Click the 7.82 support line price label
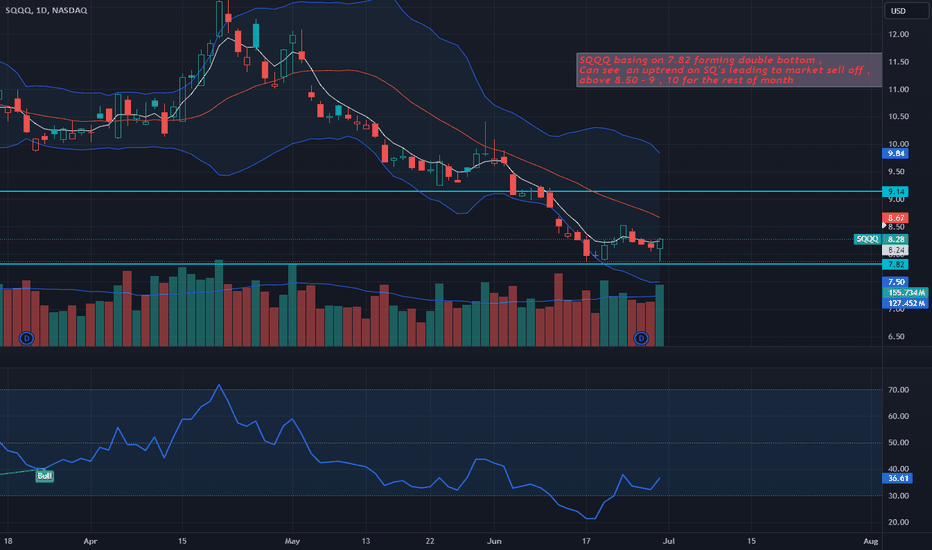 (x=896, y=264)
